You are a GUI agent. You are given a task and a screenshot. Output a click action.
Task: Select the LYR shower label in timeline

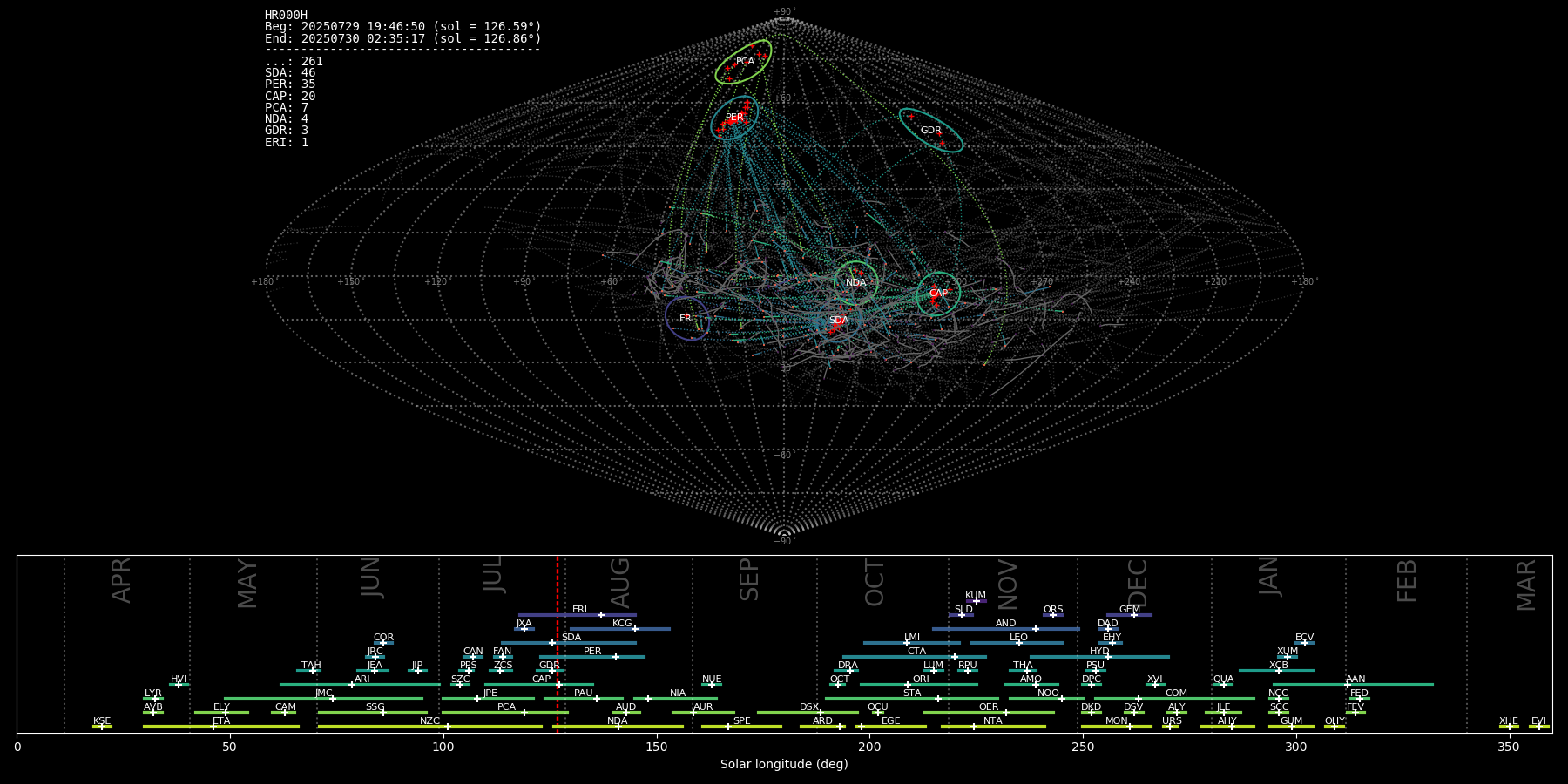(153, 693)
